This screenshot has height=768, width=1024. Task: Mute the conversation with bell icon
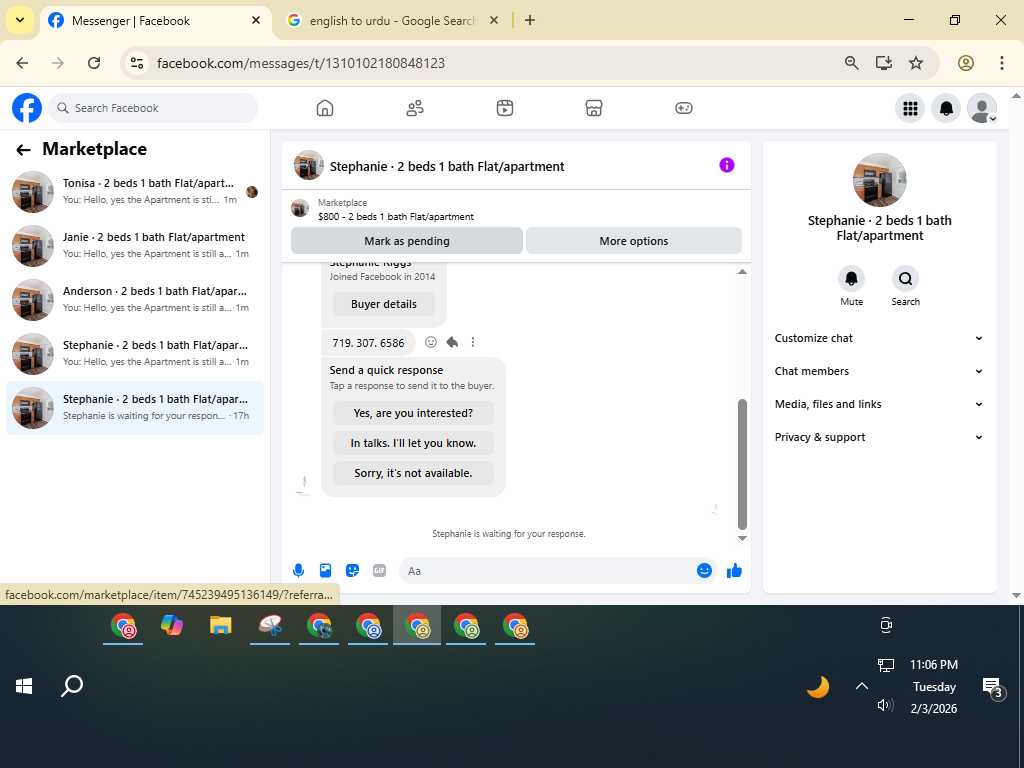pyautogui.click(x=852, y=279)
